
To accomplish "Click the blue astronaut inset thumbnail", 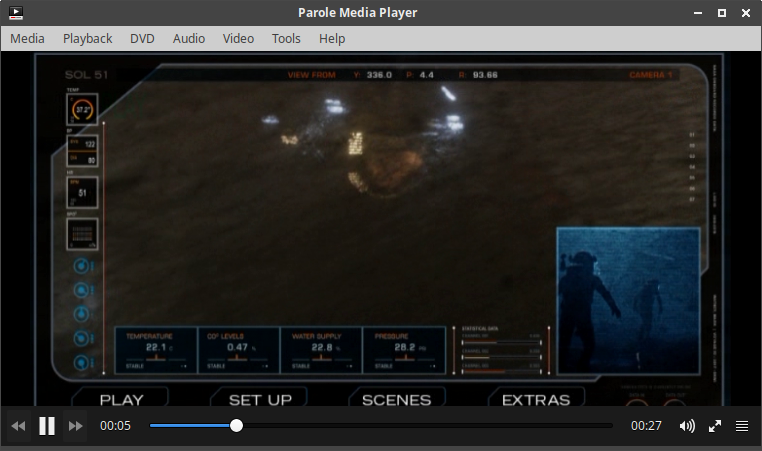I will pyautogui.click(x=628, y=301).
